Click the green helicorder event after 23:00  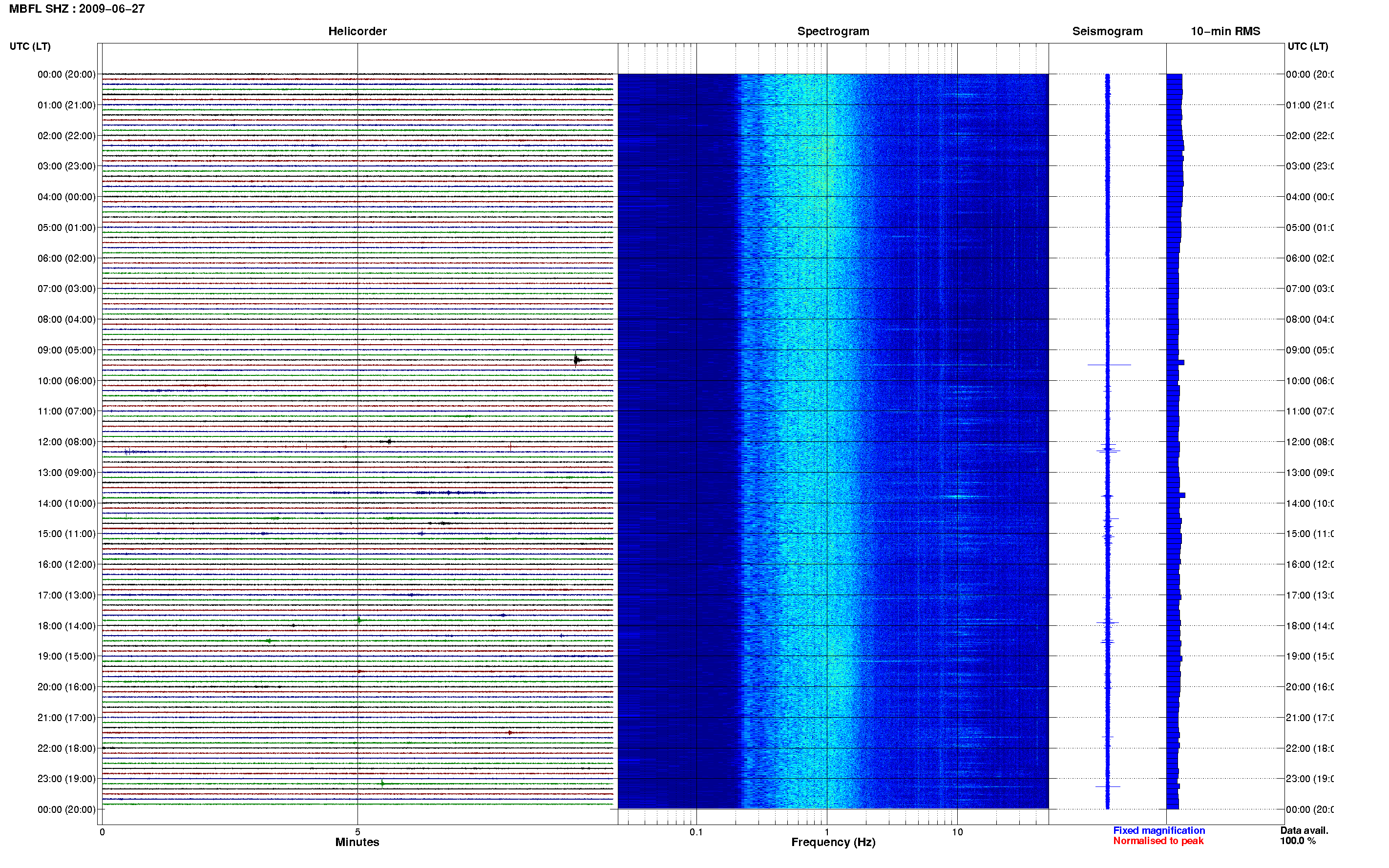[382, 783]
